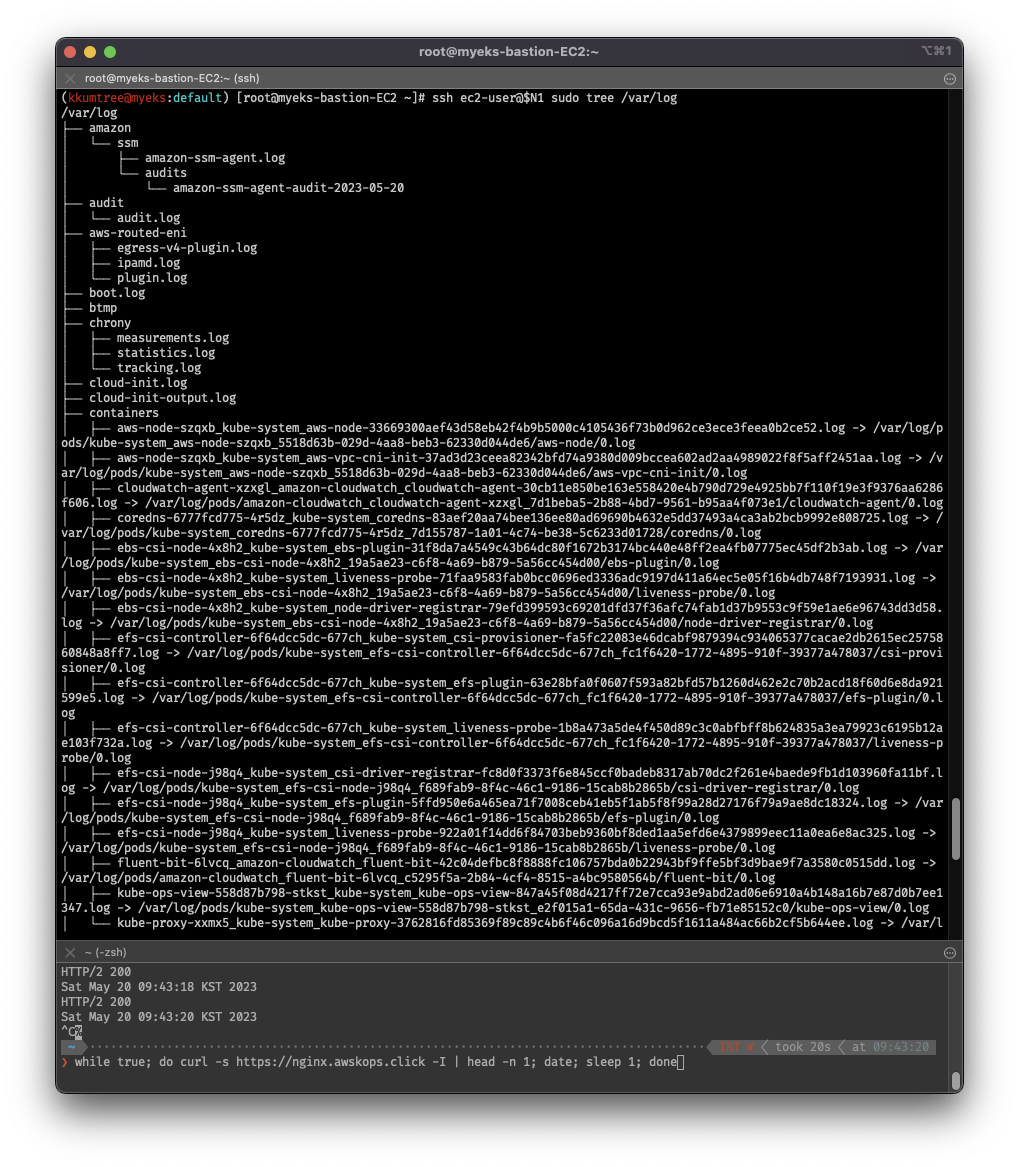Screen dimensions: 1019x1167
Task: Click the 'audit.log' file entry
Action: click(x=148, y=218)
